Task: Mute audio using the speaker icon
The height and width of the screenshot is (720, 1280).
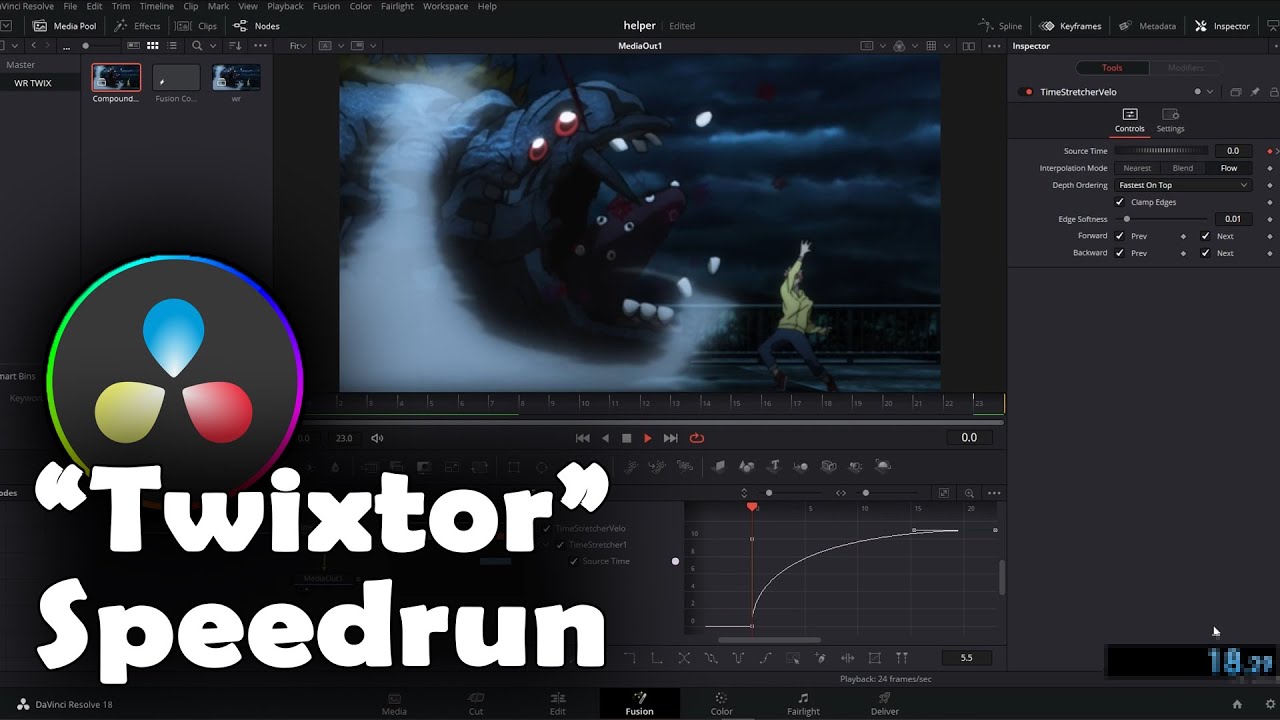Action: (377, 438)
